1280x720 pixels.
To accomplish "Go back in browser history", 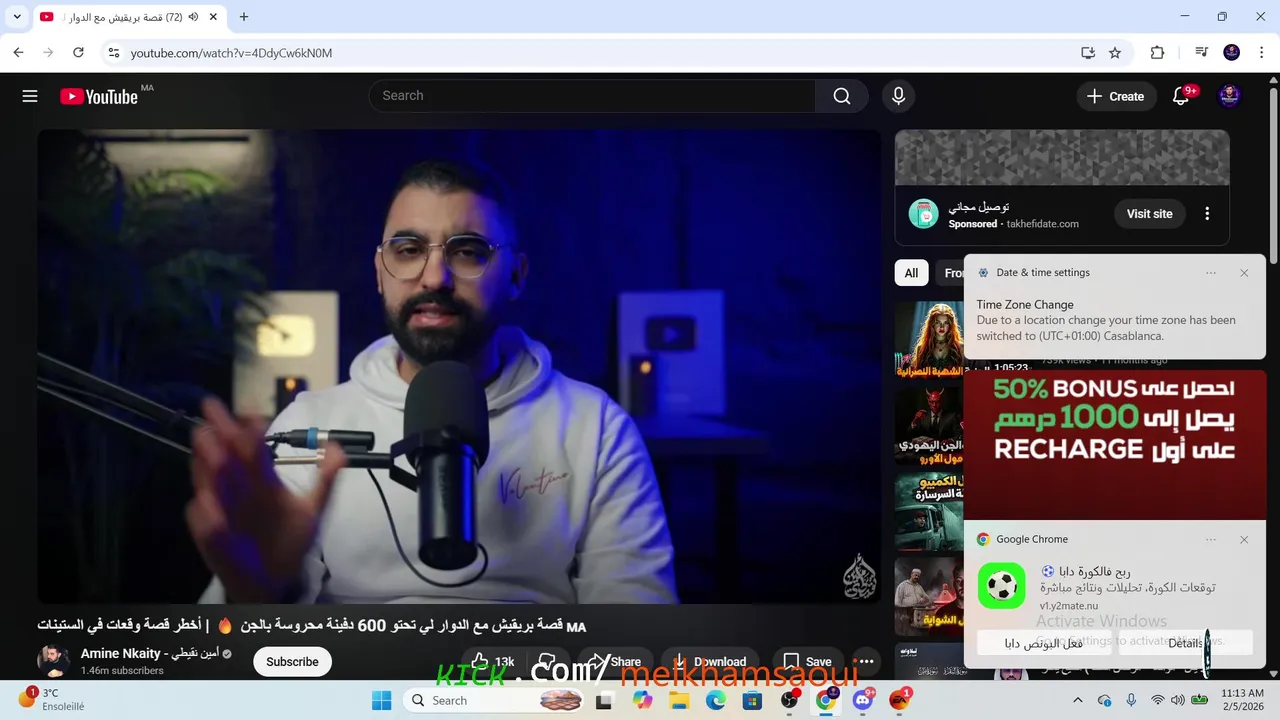I will point(19,53).
